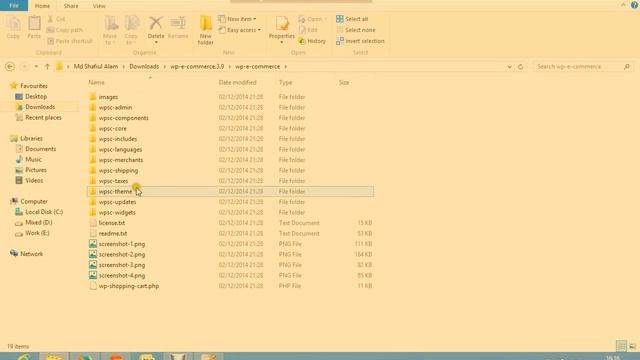
Task: Select Recent places in navigation pane
Action: click(43, 118)
